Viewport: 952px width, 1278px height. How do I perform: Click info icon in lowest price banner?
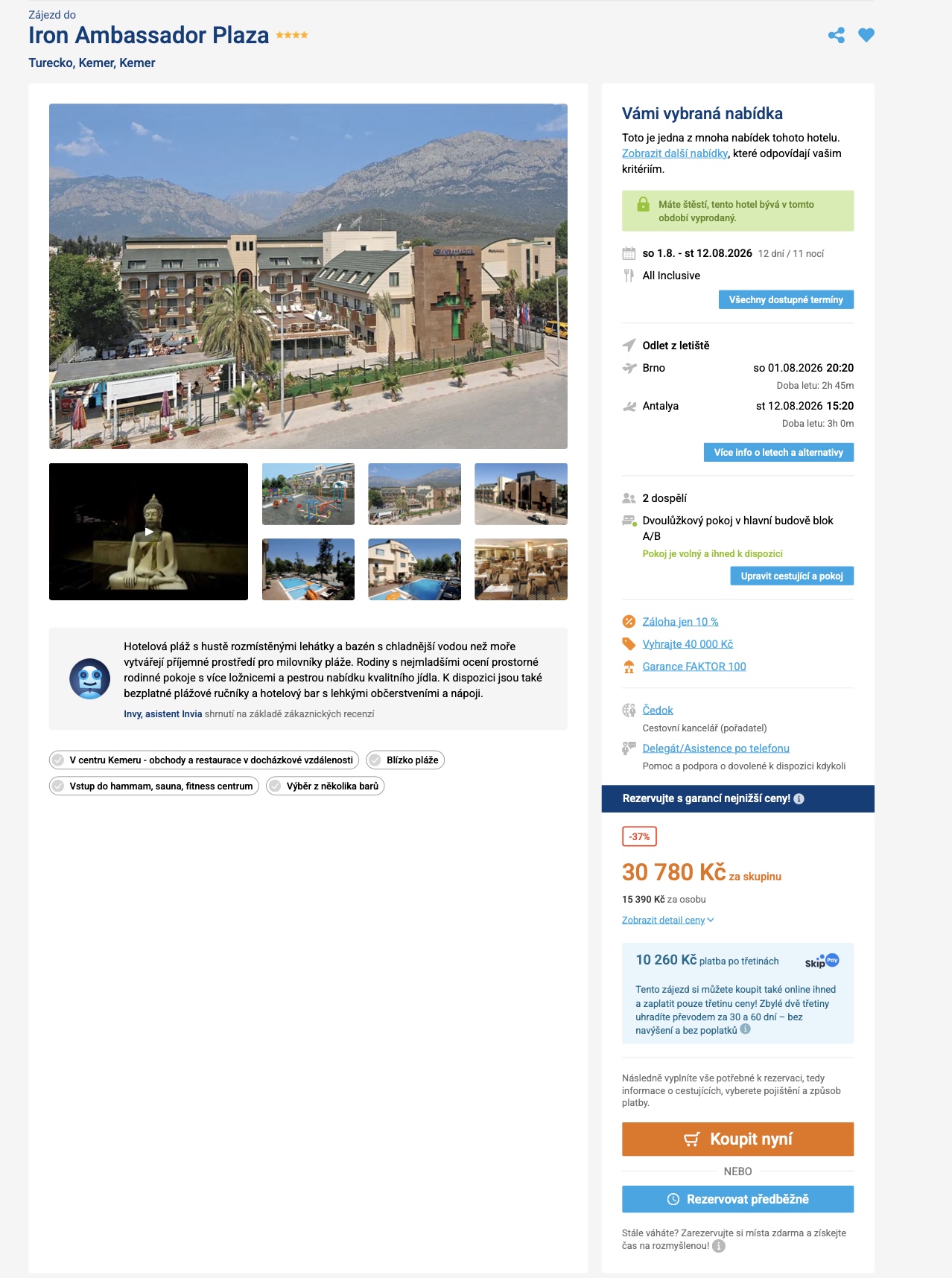point(799,798)
